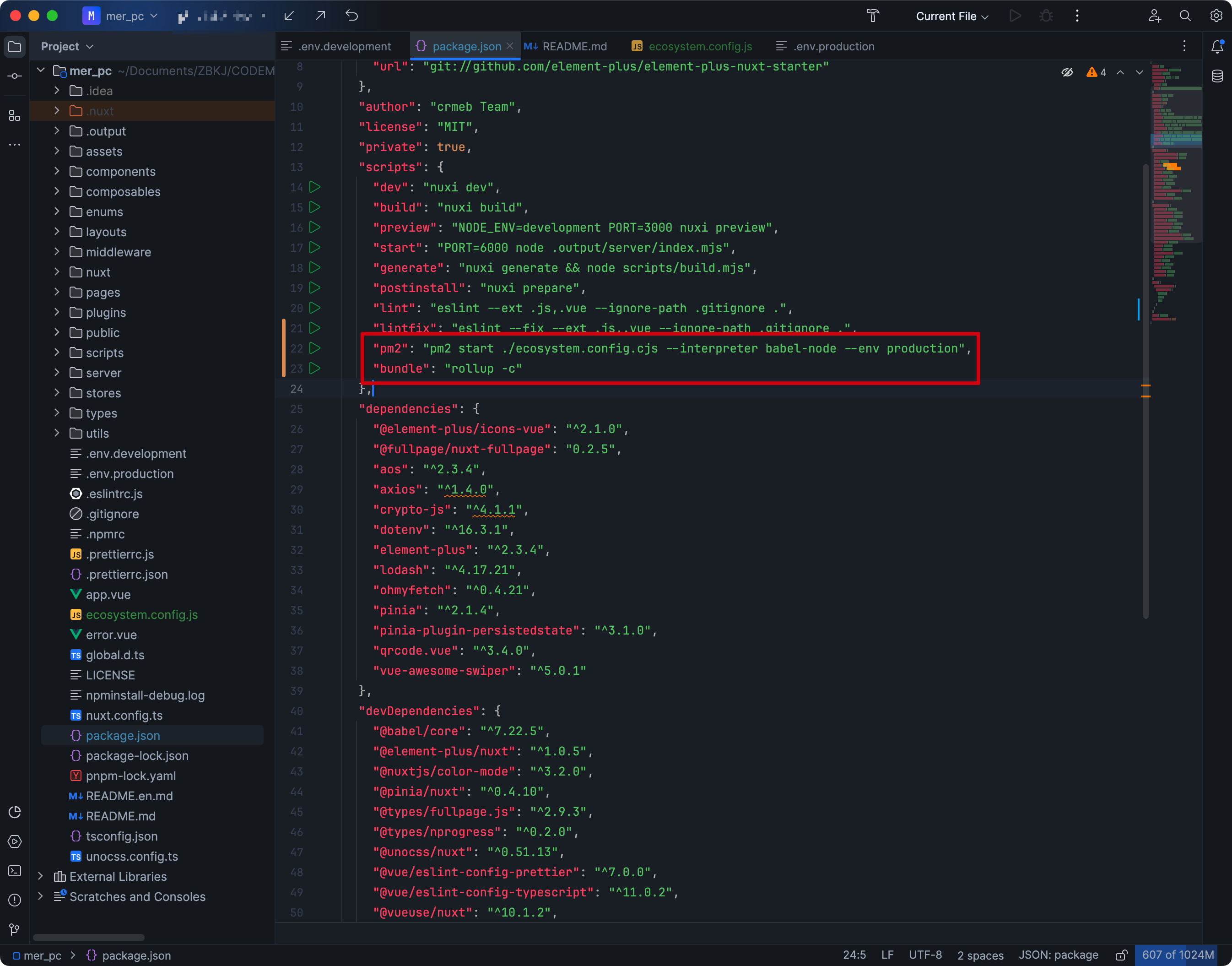Image resolution: width=1232 pixels, height=966 pixels.
Task: Go to previous highlighted problem arrow
Action: click(1121, 72)
